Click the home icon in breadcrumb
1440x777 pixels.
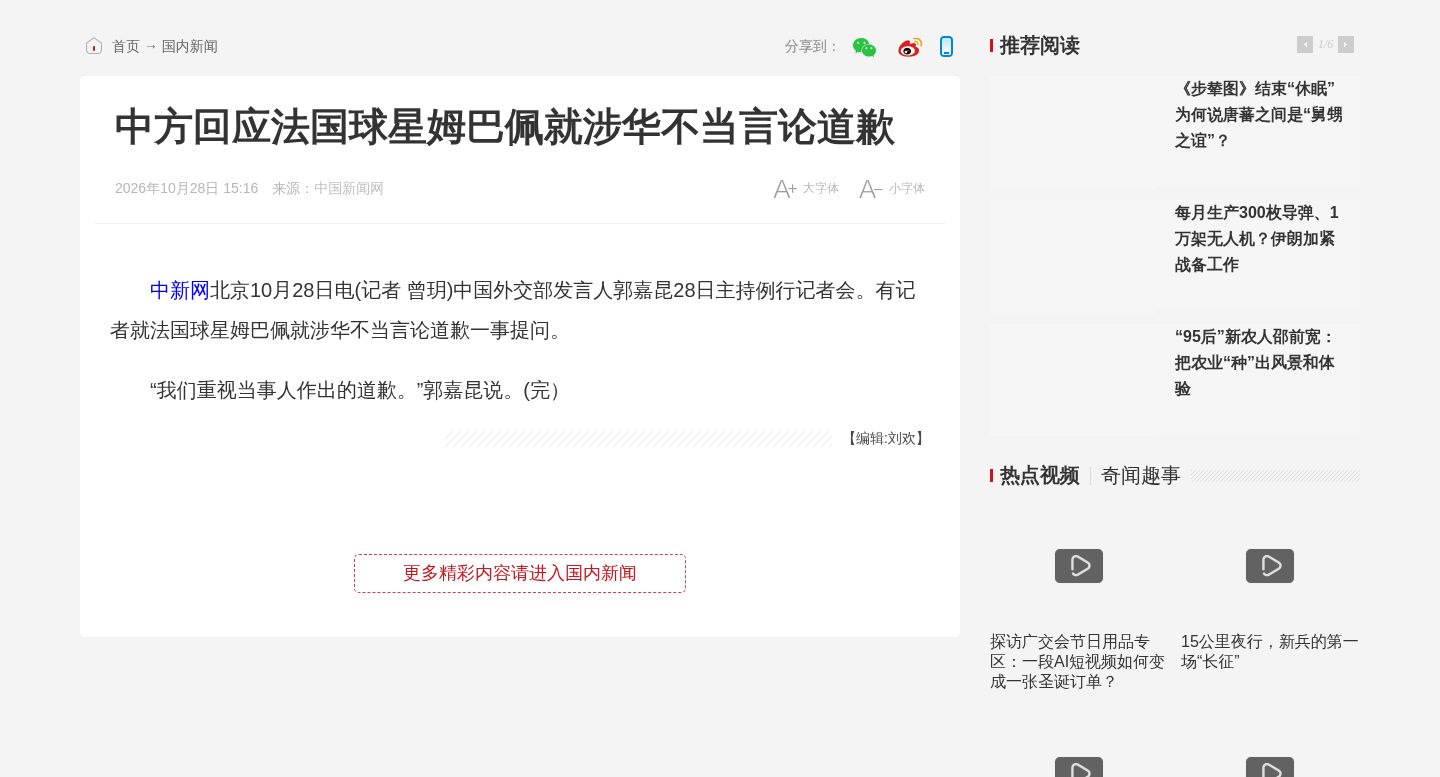94,46
